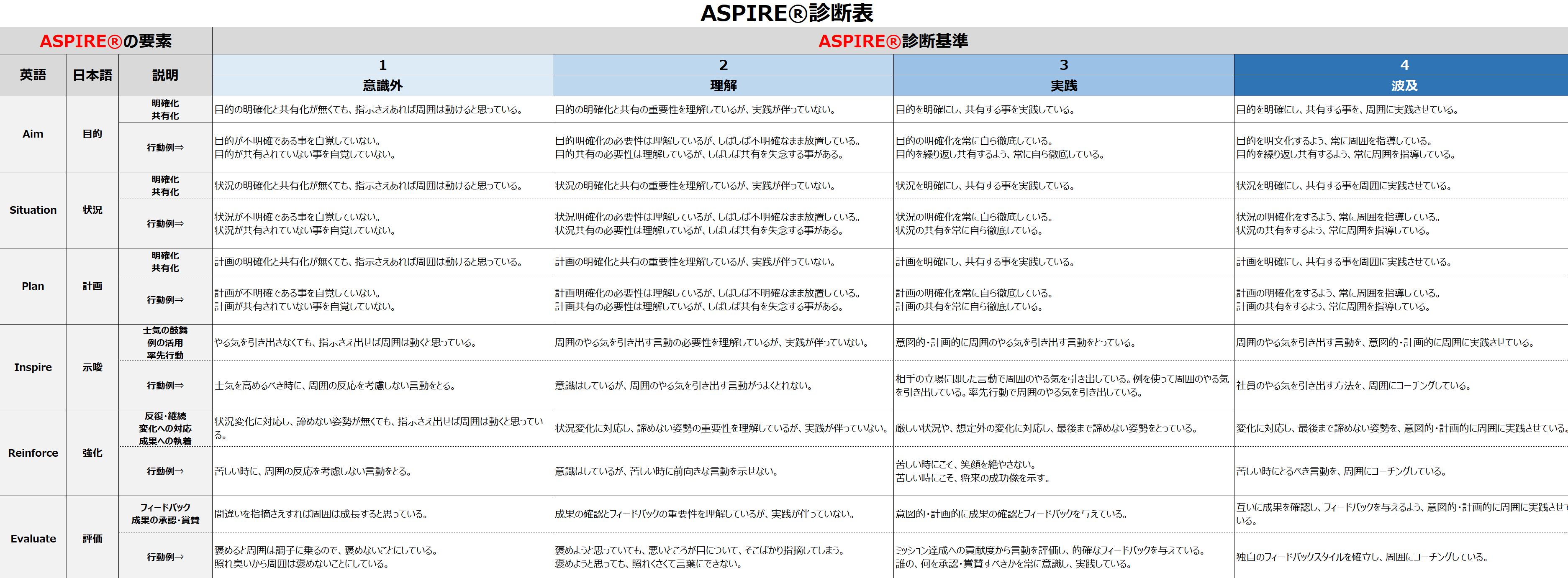Select cell "社員のやる気を引き出す方法を、周囲にコーチングしている。"

pos(1401,385)
